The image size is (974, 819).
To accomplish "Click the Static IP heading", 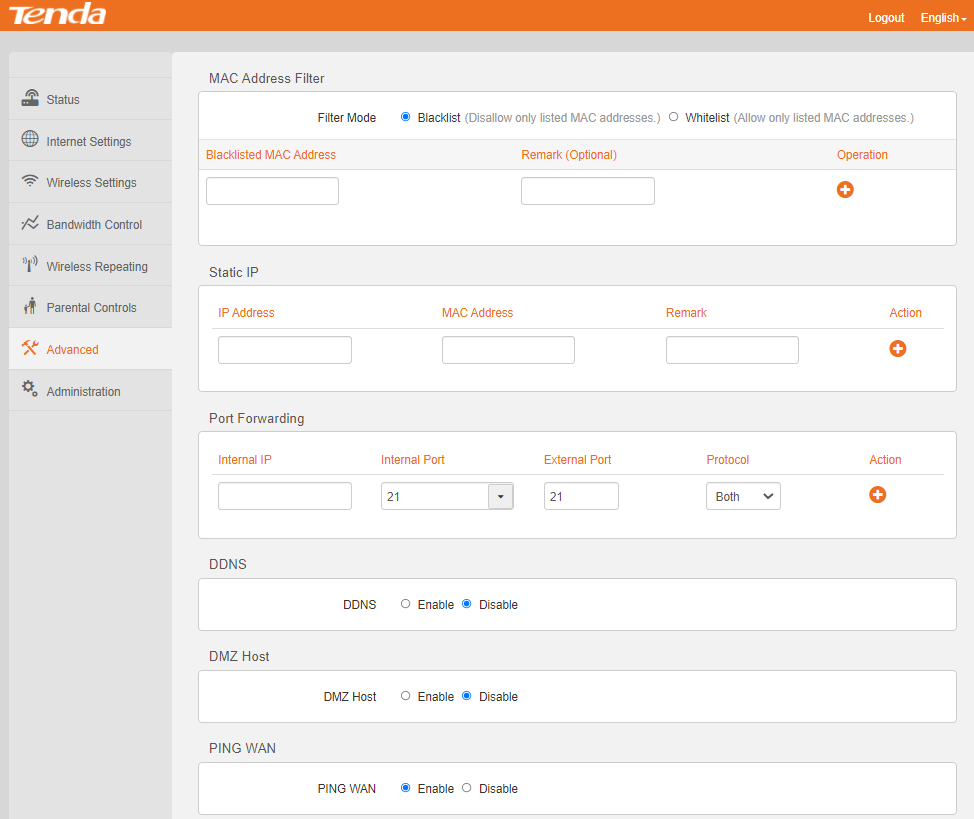I will coord(234,272).
